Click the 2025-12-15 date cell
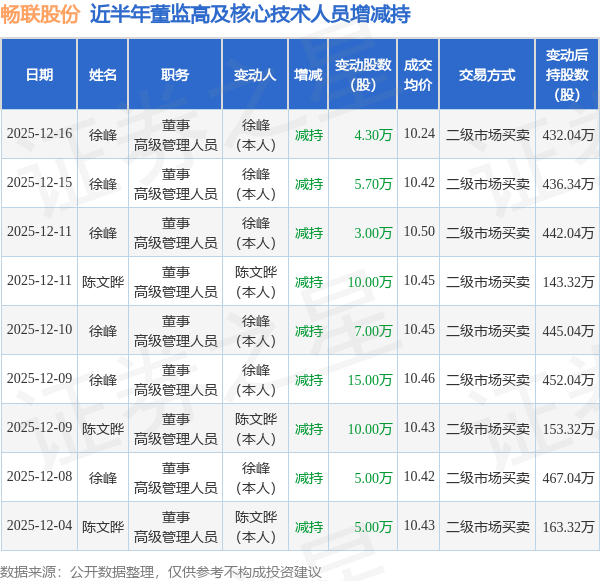Image resolution: width=600 pixels, height=581 pixels. (x=39, y=183)
